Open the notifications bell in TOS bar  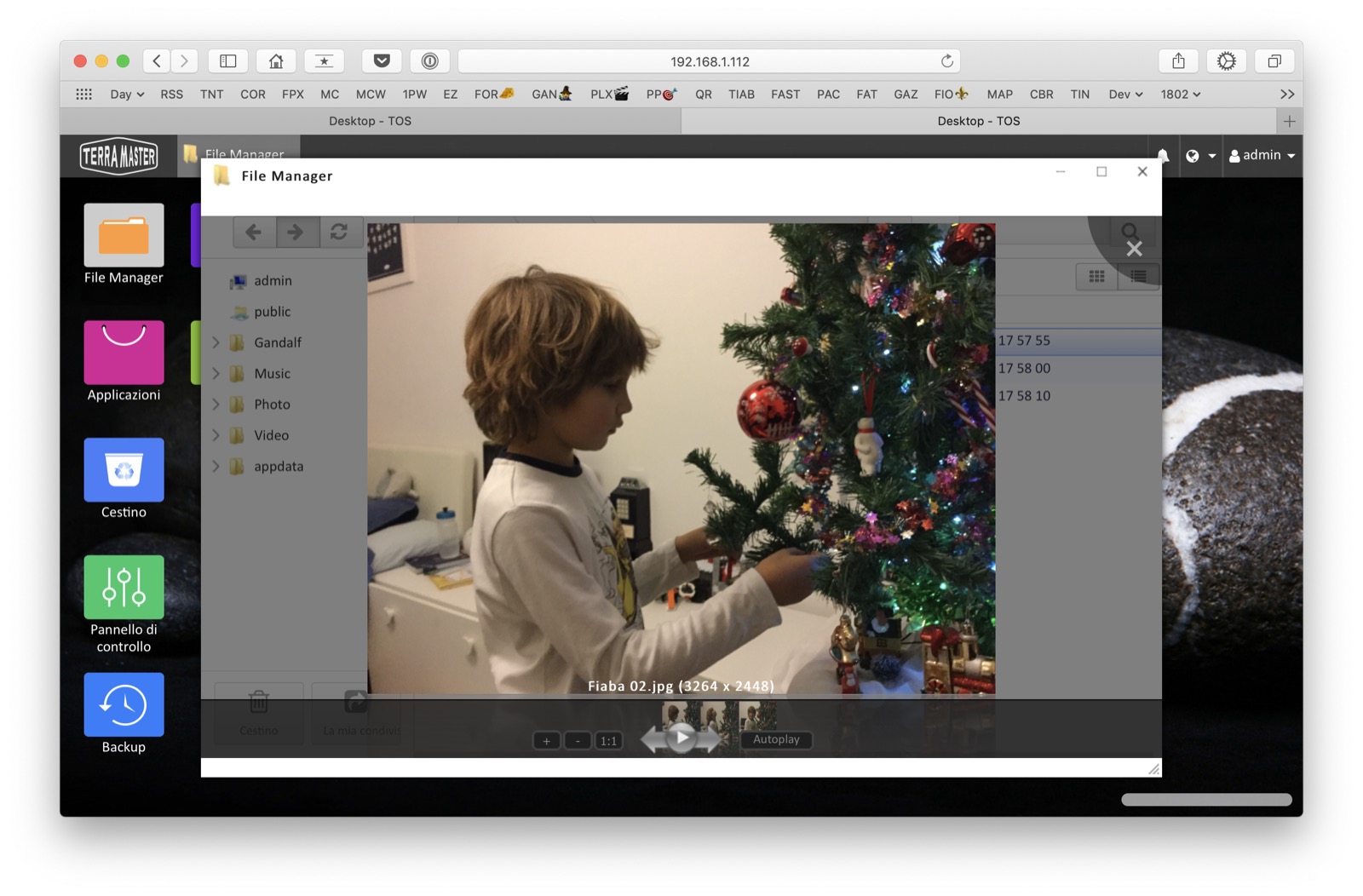(1163, 155)
